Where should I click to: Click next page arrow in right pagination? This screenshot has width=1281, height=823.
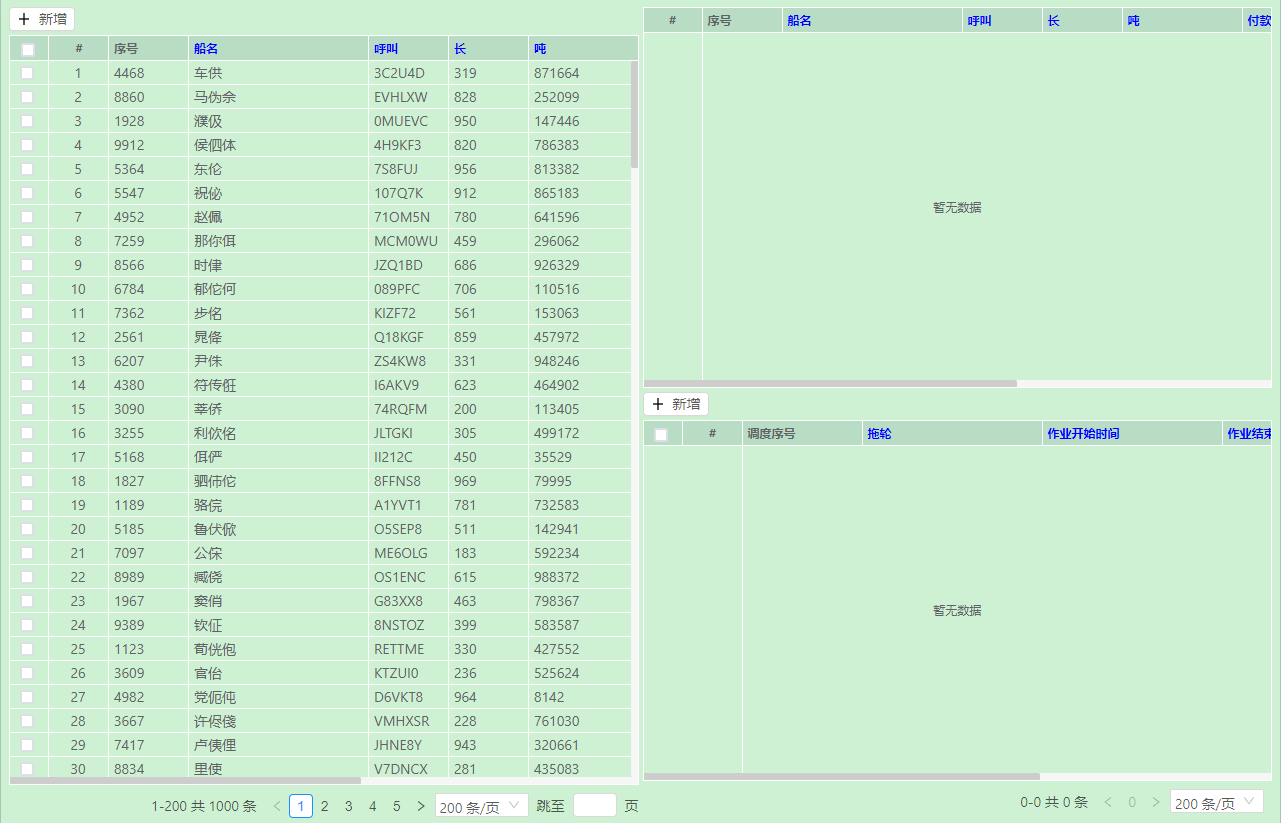coord(1155,802)
